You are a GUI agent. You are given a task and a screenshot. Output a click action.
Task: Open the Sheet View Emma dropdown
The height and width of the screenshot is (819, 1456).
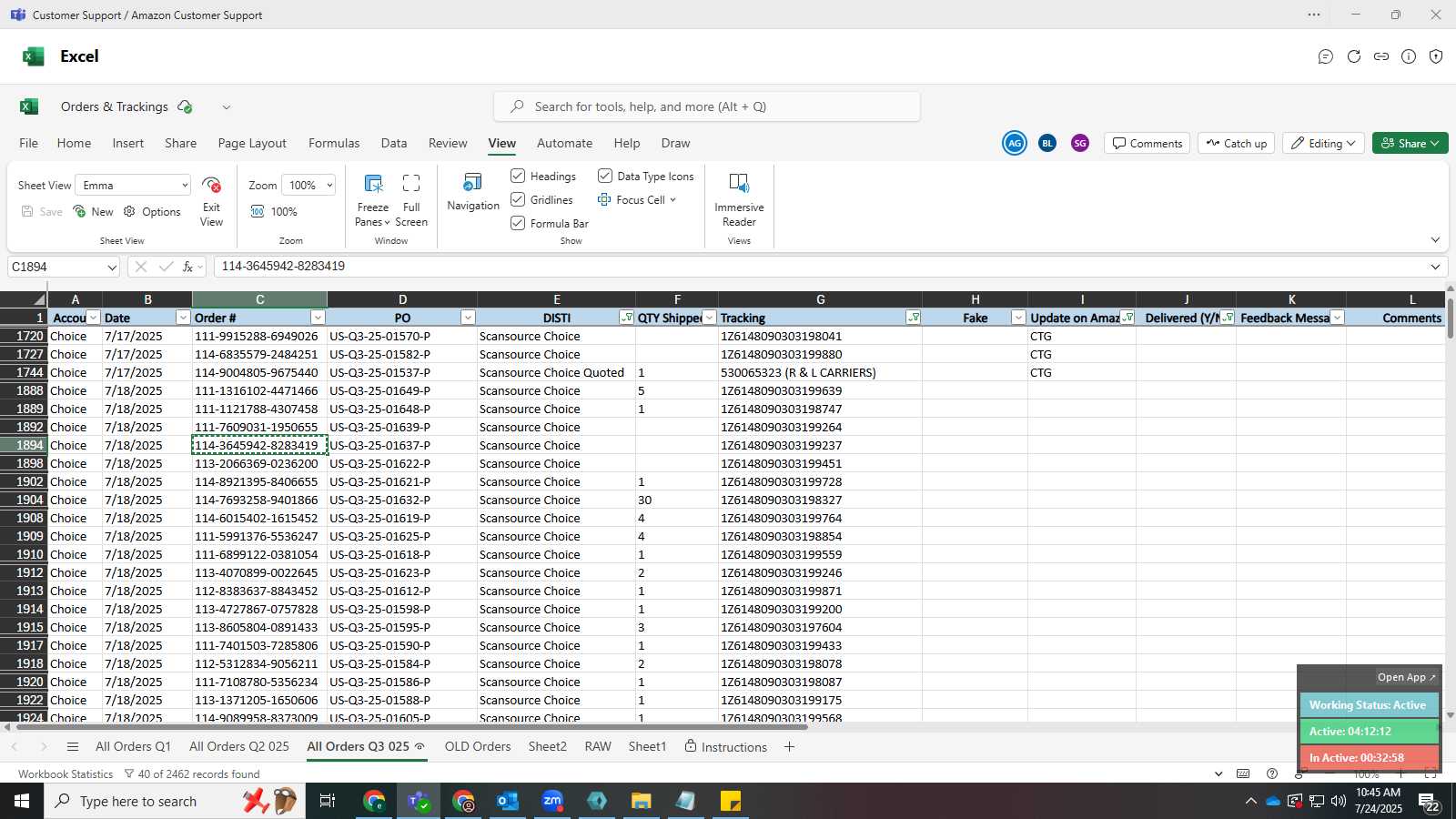pos(133,185)
